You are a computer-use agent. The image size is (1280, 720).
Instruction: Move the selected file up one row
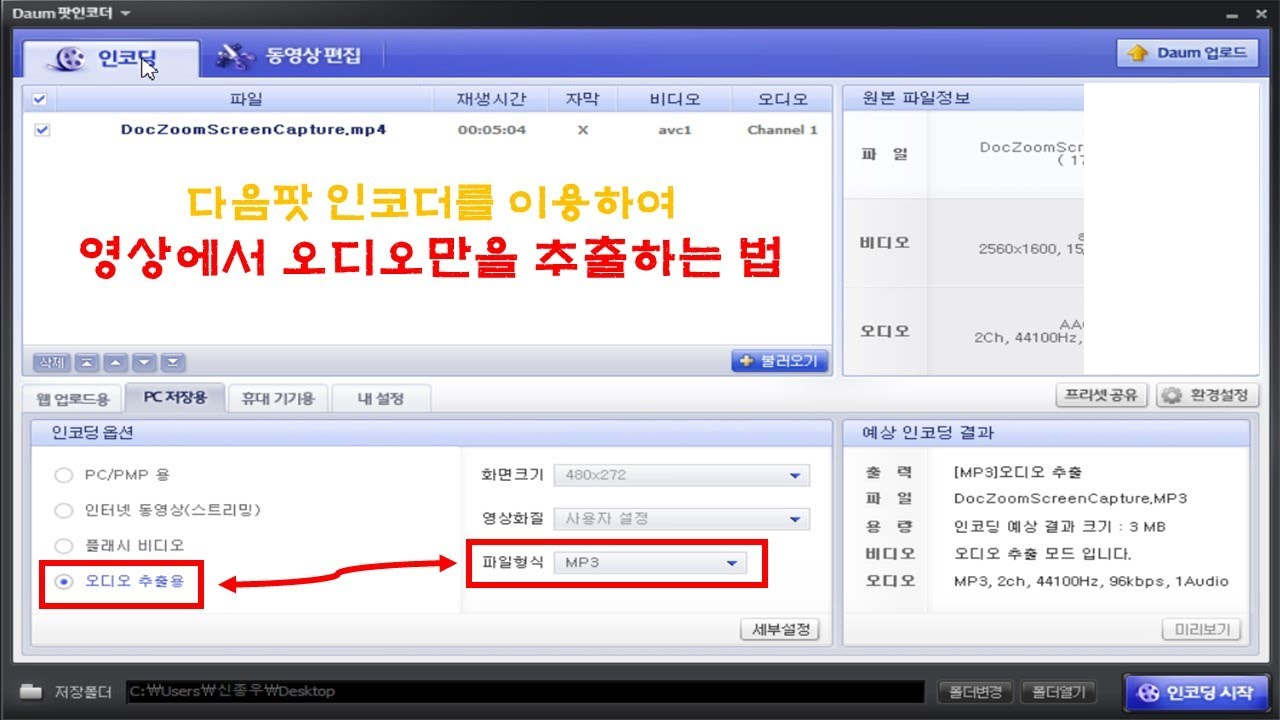116,362
